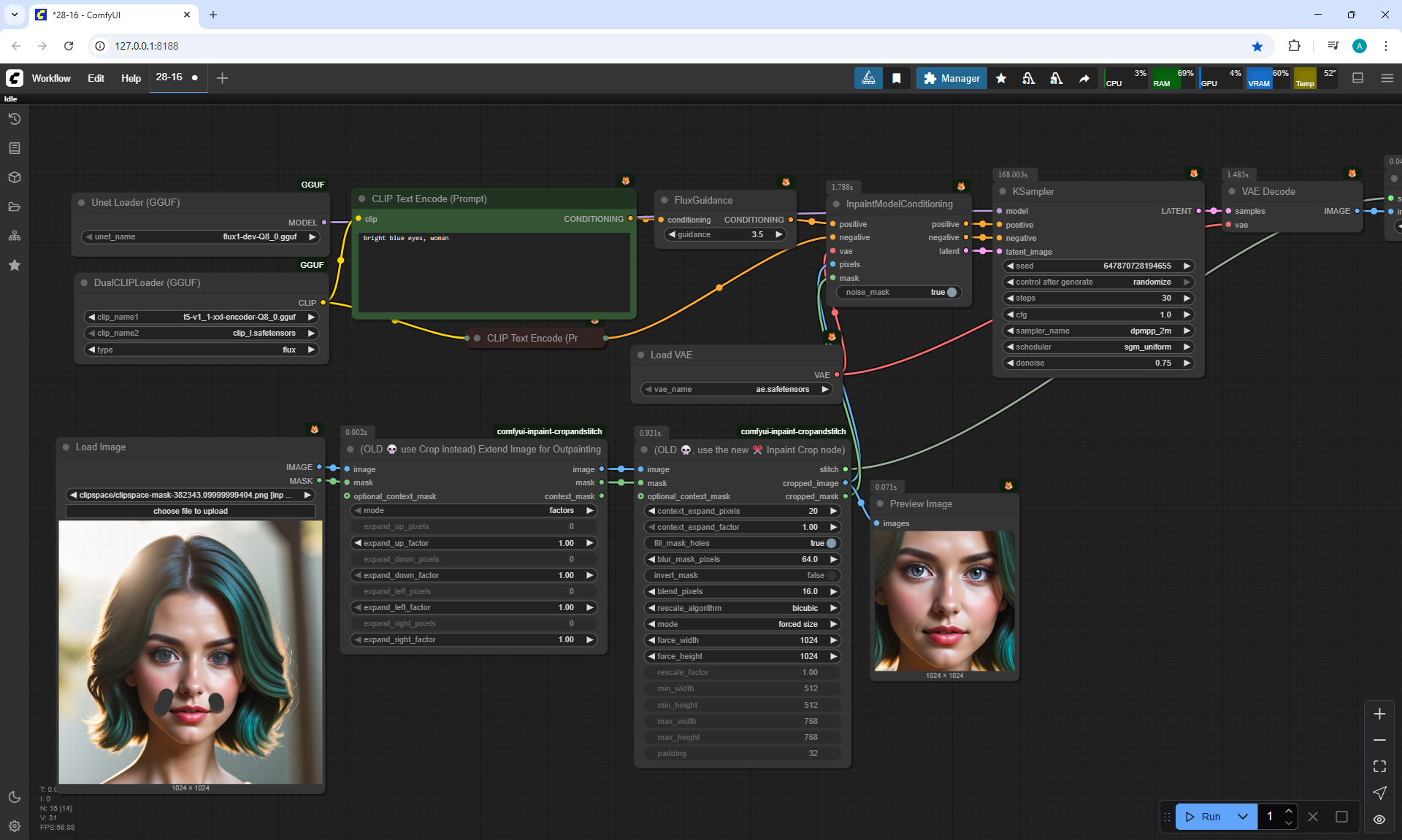Click choose file to upload button
Image resolution: width=1402 pixels, height=840 pixels.
click(190, 511)
